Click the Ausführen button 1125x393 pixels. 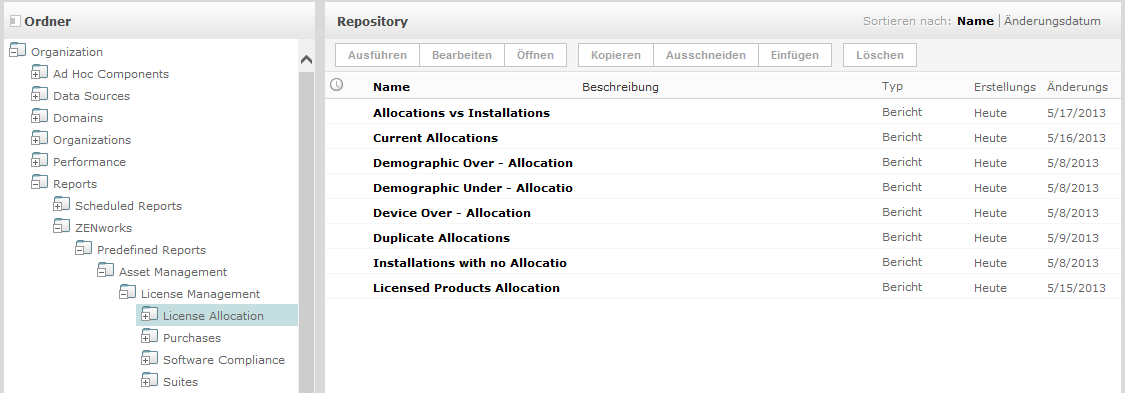click(x=377, y=55)
